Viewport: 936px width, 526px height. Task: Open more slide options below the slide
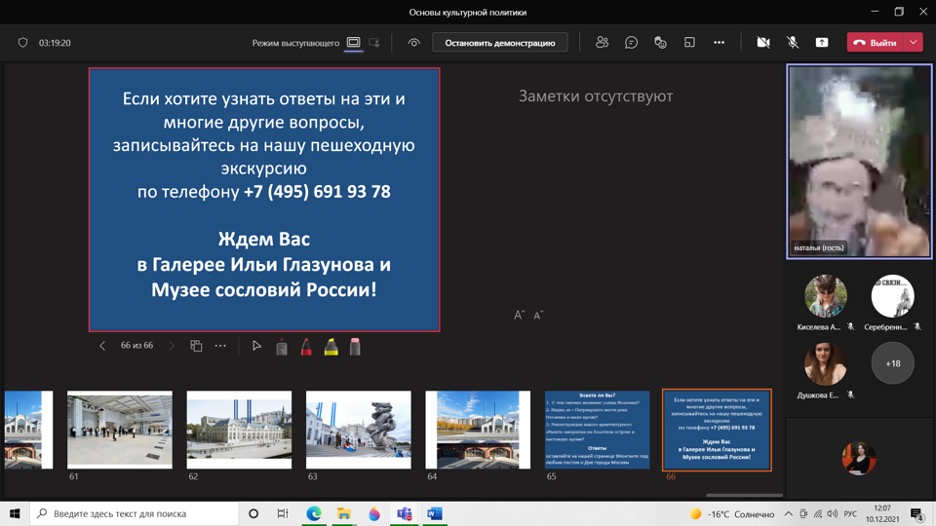221,346
